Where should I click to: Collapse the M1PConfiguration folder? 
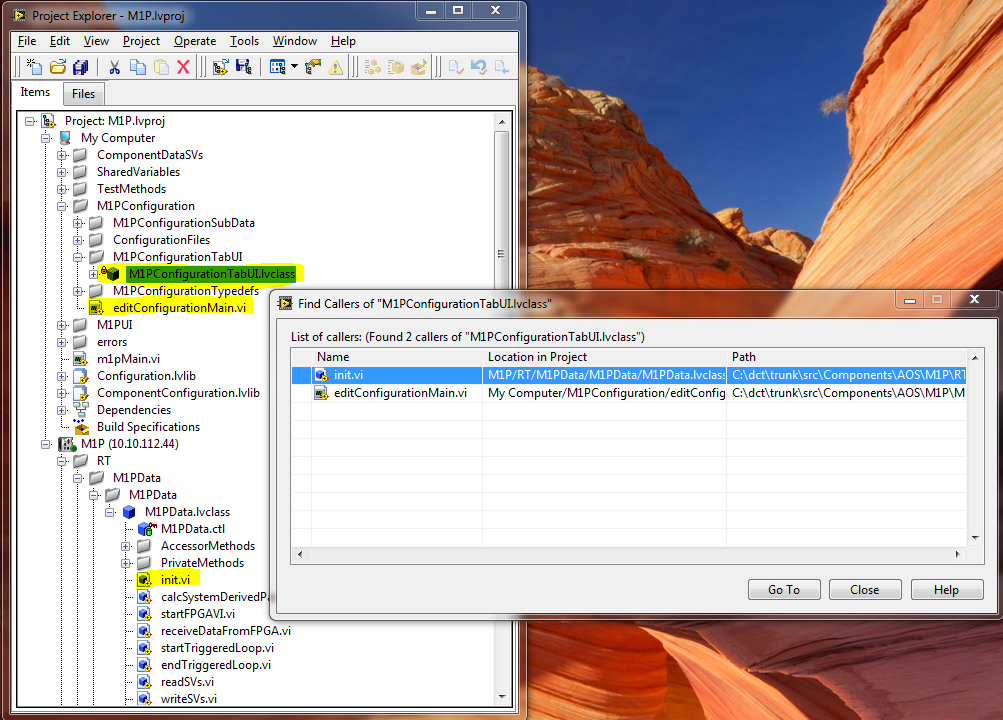point(62,206)
